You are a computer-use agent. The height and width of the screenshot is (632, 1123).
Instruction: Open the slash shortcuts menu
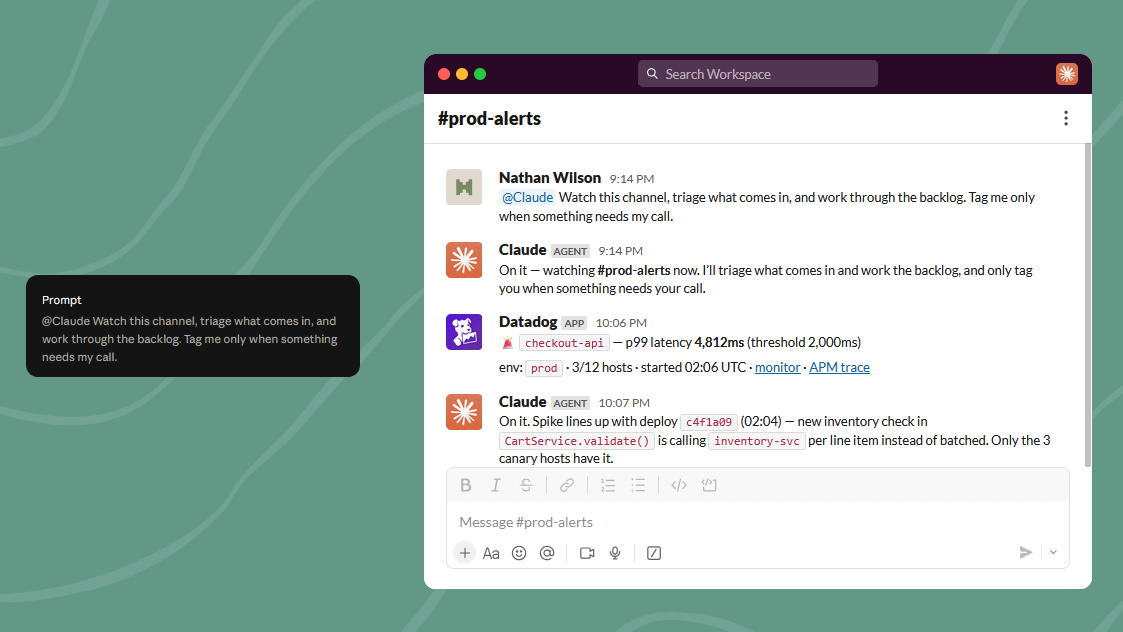click(654, 552)
